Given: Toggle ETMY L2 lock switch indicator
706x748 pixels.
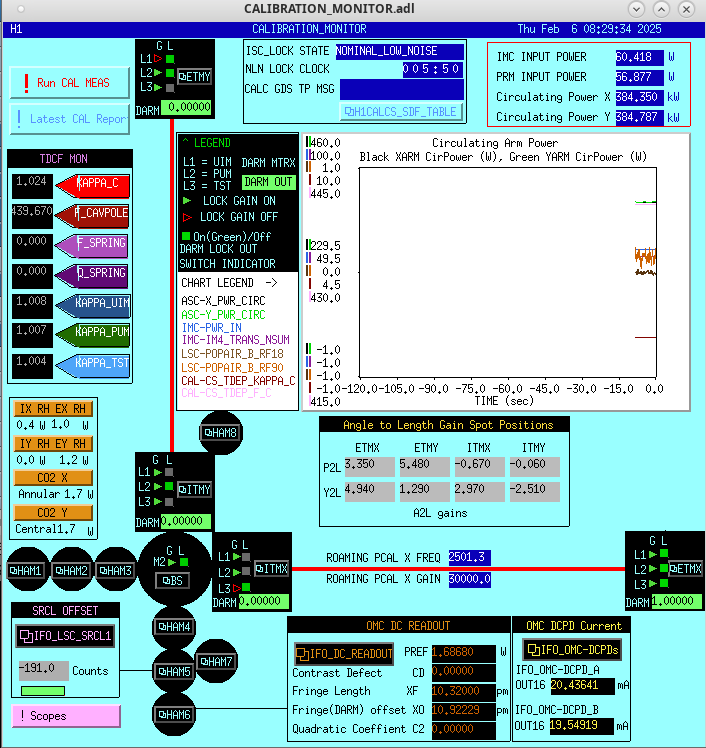Looking at the screenshot, I should coord(170,73).
